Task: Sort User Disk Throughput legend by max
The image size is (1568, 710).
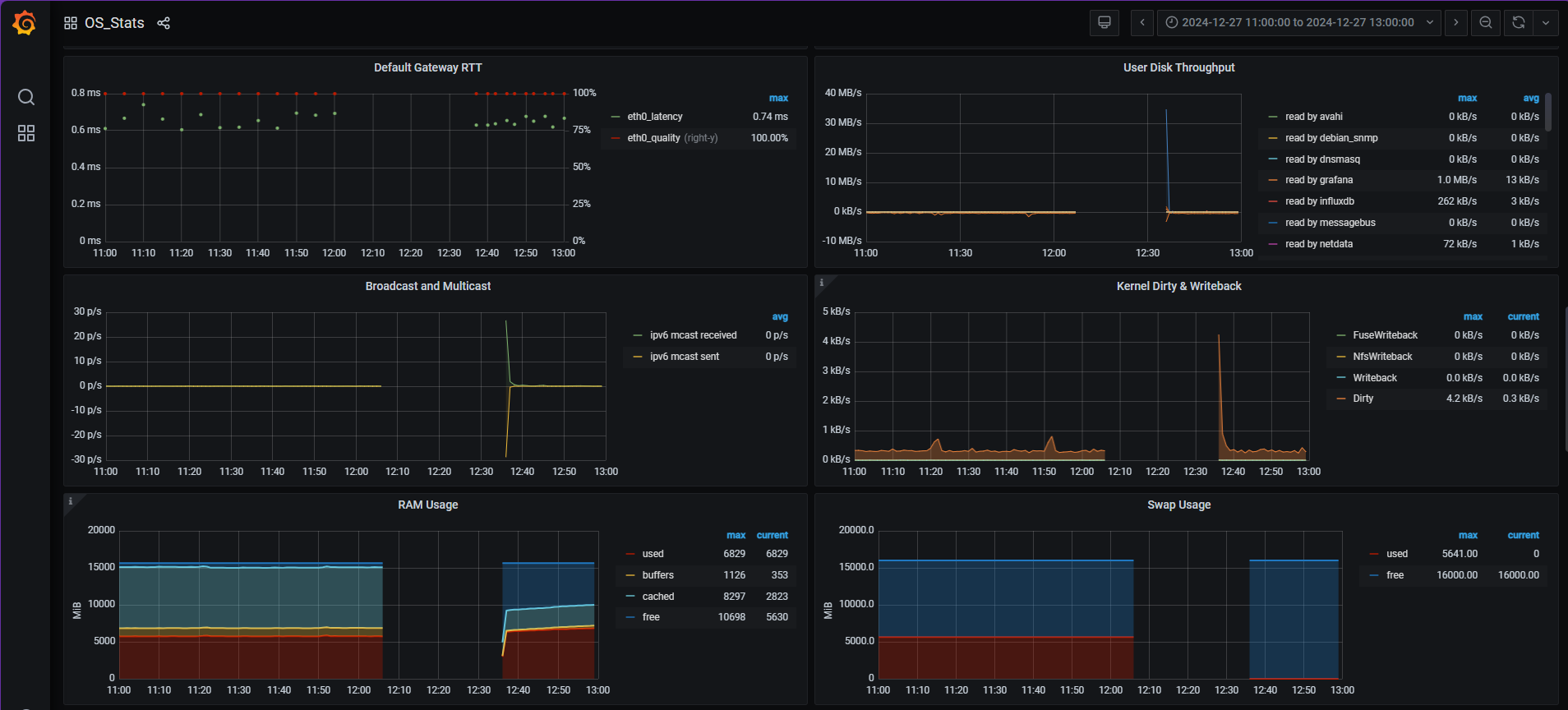Action: point(1467,98)
